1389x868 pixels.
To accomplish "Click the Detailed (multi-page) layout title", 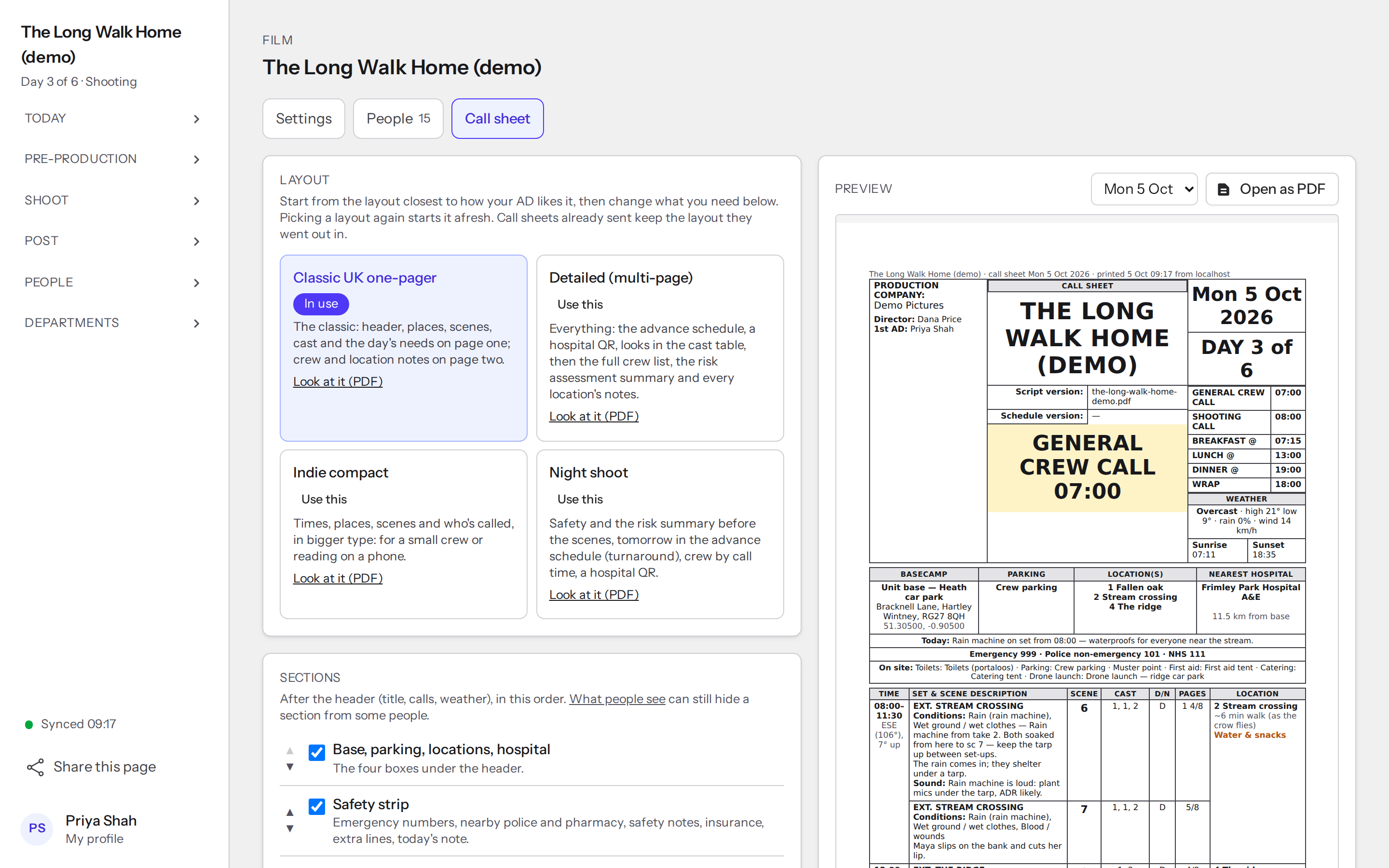I will click(620, 278).
